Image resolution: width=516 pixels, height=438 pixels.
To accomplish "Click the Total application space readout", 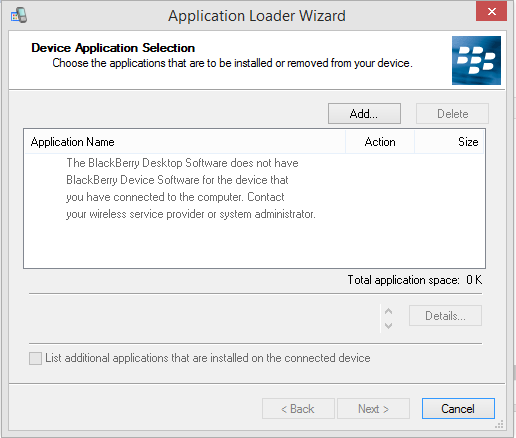I will 415,280.
